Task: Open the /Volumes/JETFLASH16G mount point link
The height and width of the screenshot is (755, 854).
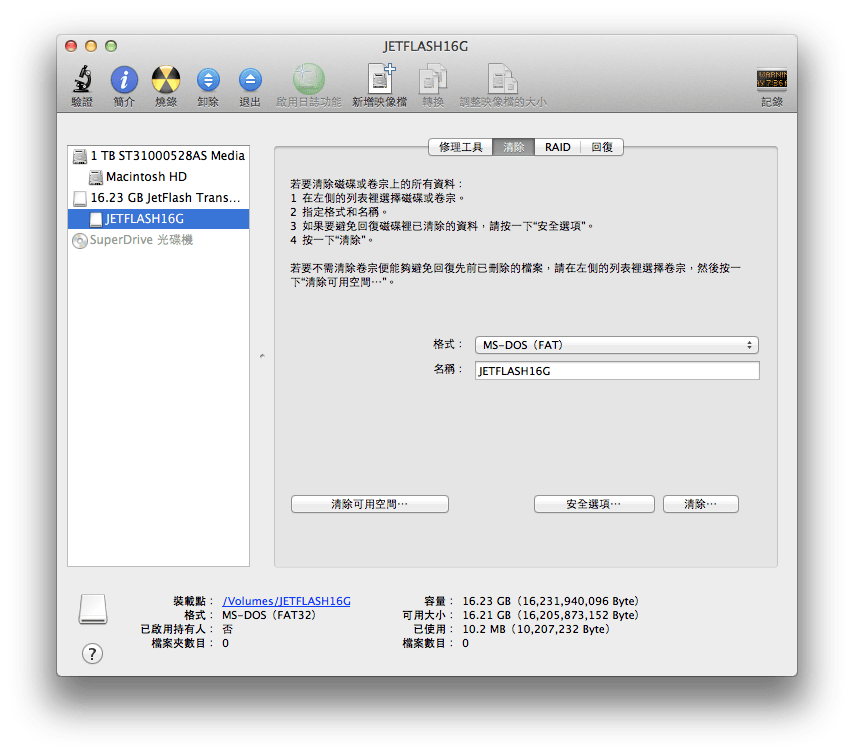Action: click(286, 600)
